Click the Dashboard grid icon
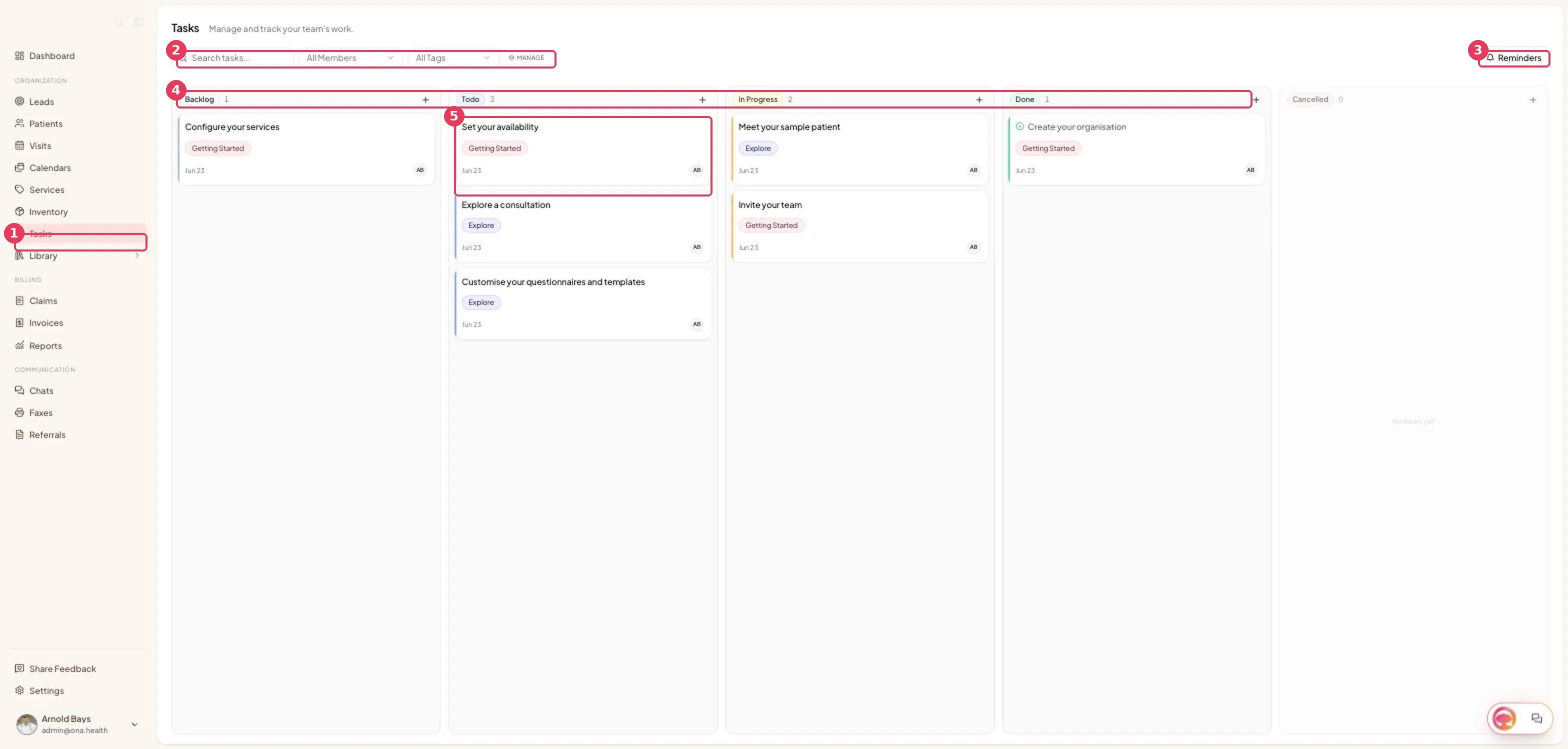1568x749 pixels. pos(19,56)
